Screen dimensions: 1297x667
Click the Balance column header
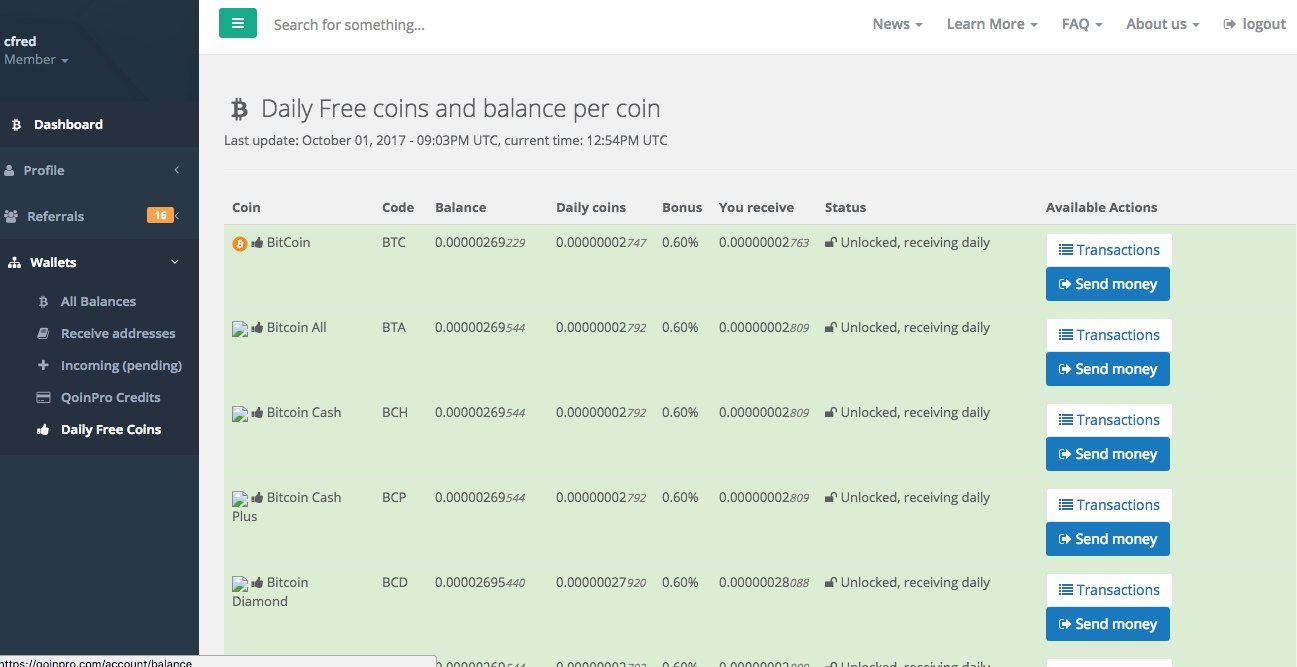(461, 208)
